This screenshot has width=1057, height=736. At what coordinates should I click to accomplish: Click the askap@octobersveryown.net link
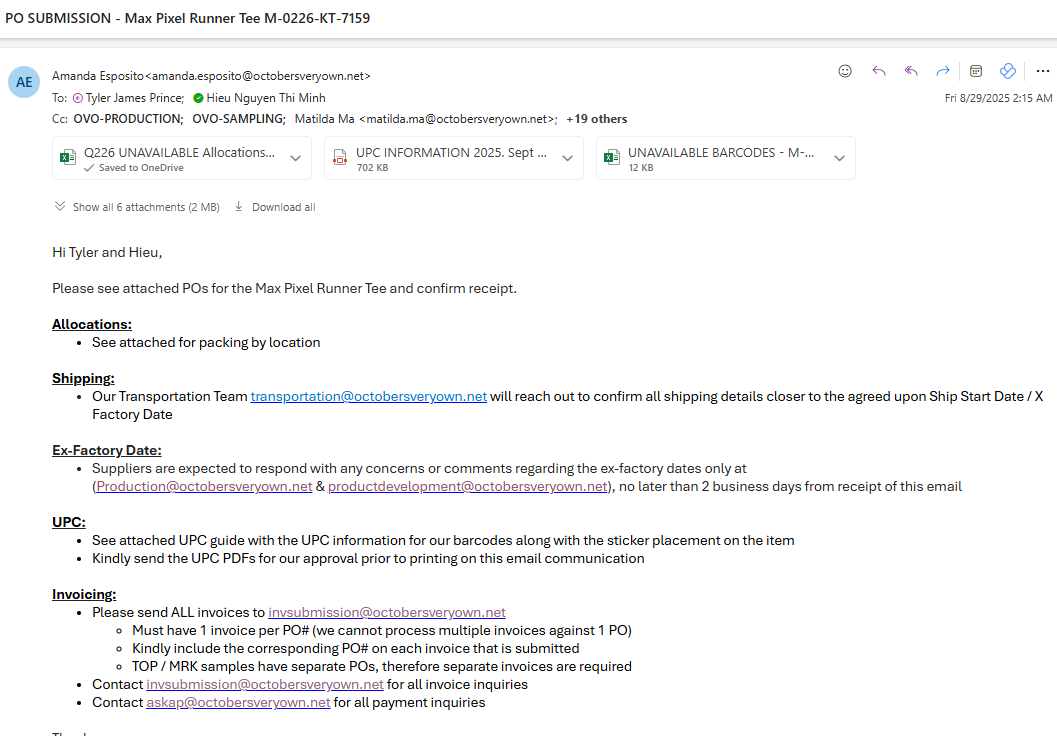(x=238, y=702)
